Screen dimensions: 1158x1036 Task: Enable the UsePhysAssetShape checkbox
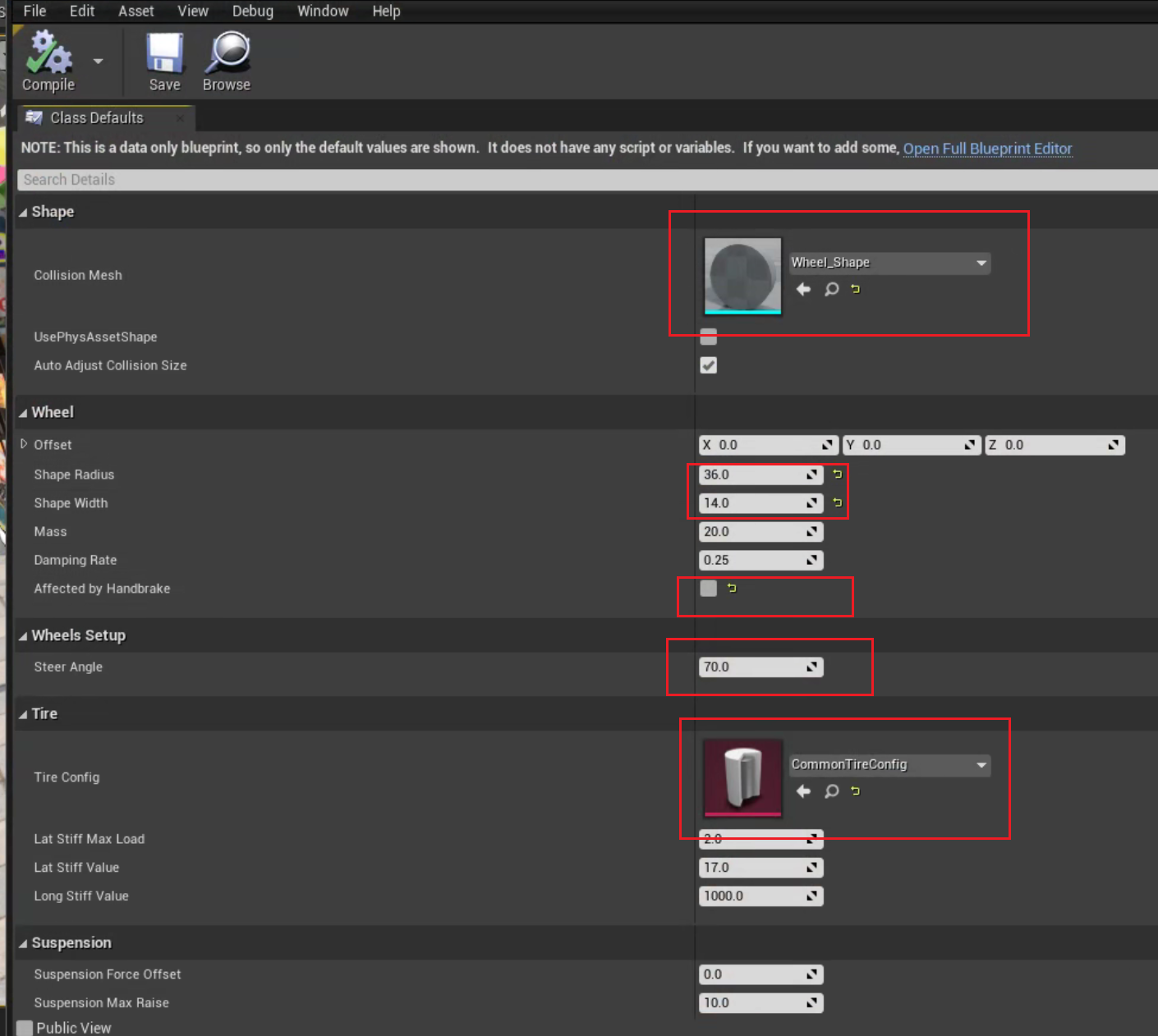708,337
